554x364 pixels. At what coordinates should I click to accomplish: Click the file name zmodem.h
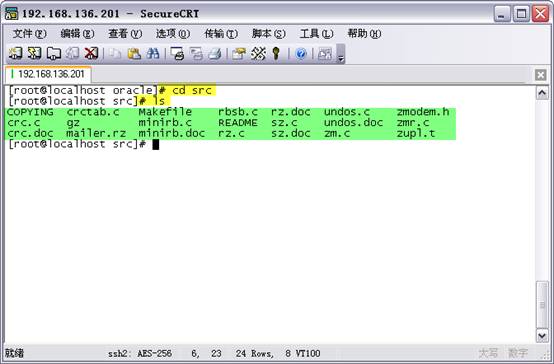[423, 112]
